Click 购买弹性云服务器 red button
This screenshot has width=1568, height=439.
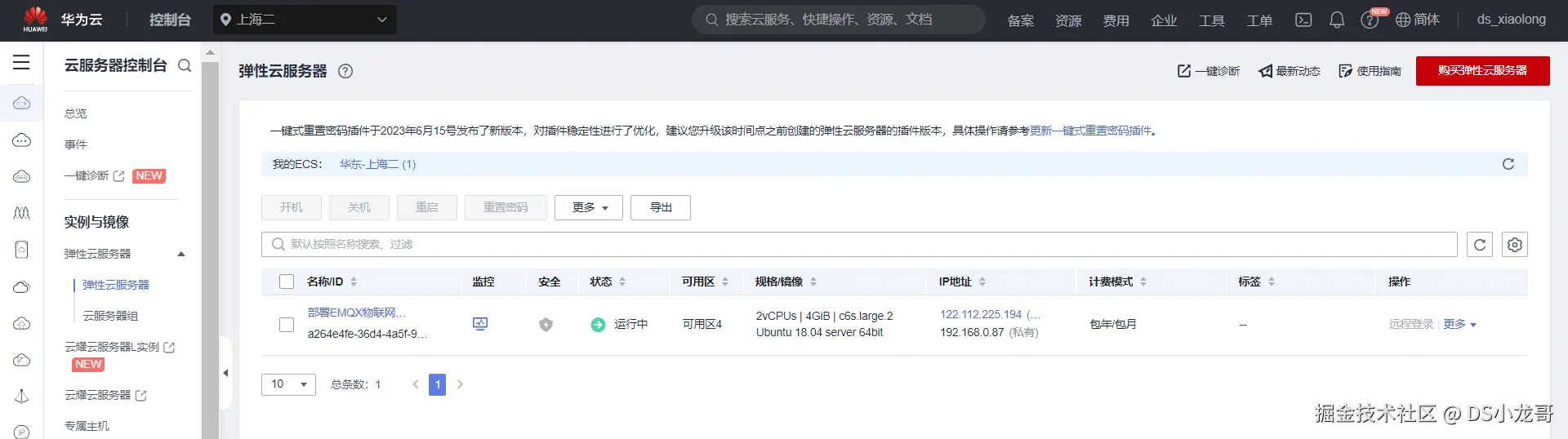[x=1483, y=71]
